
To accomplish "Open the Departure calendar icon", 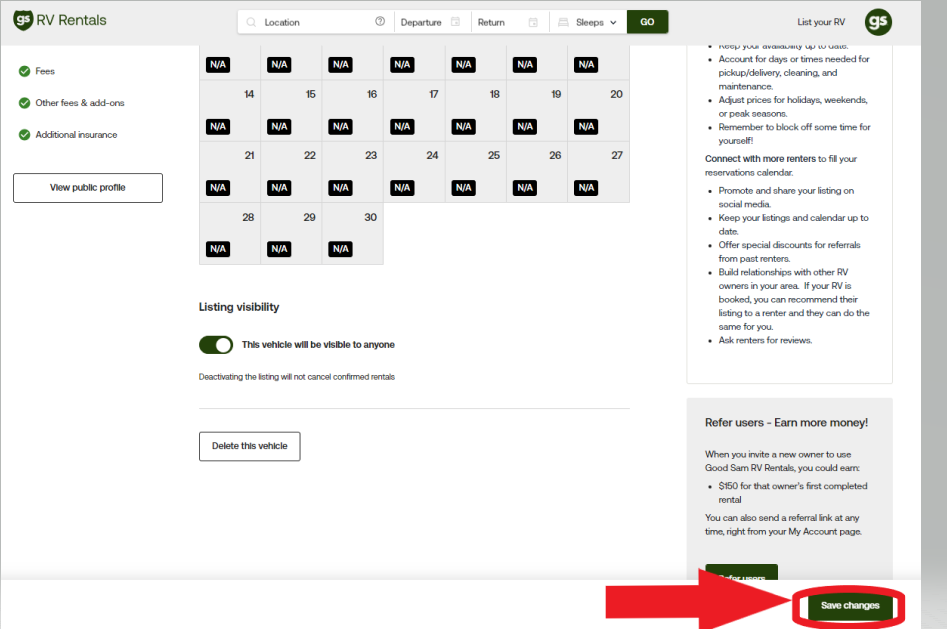I will click(456, 22).
